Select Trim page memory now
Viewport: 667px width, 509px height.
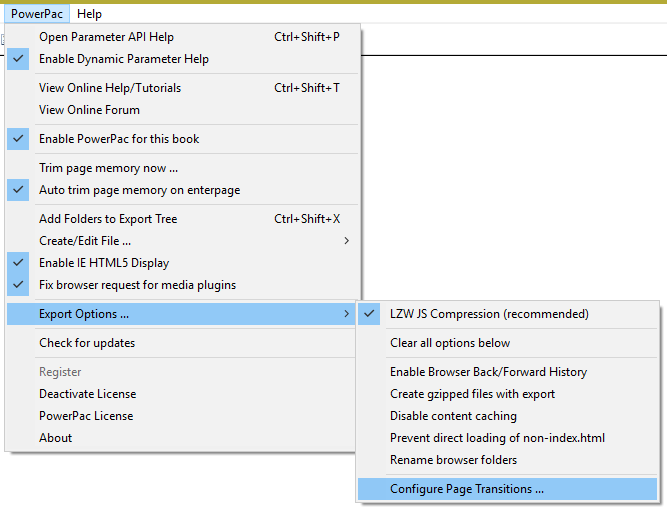[182, 168]
